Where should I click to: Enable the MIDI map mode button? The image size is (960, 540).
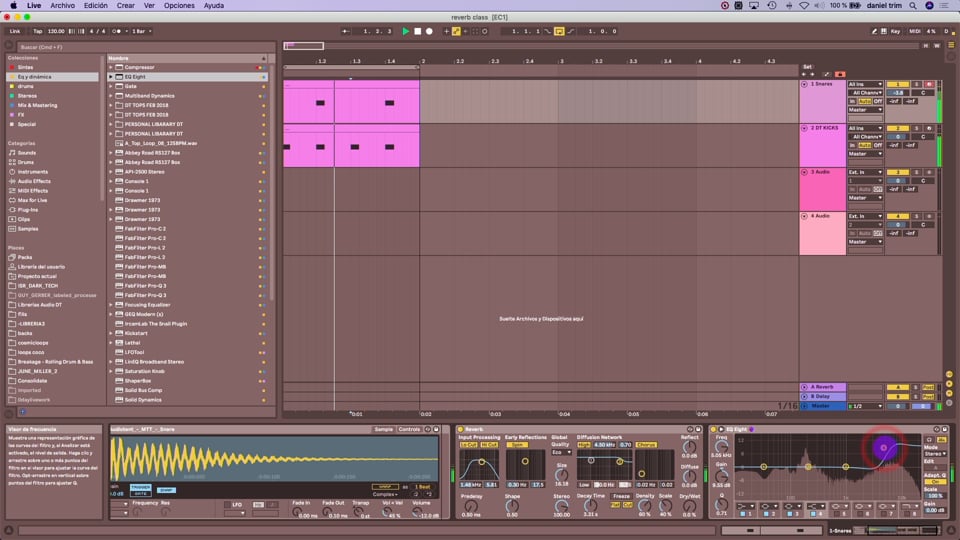click(x=915, y=31)
